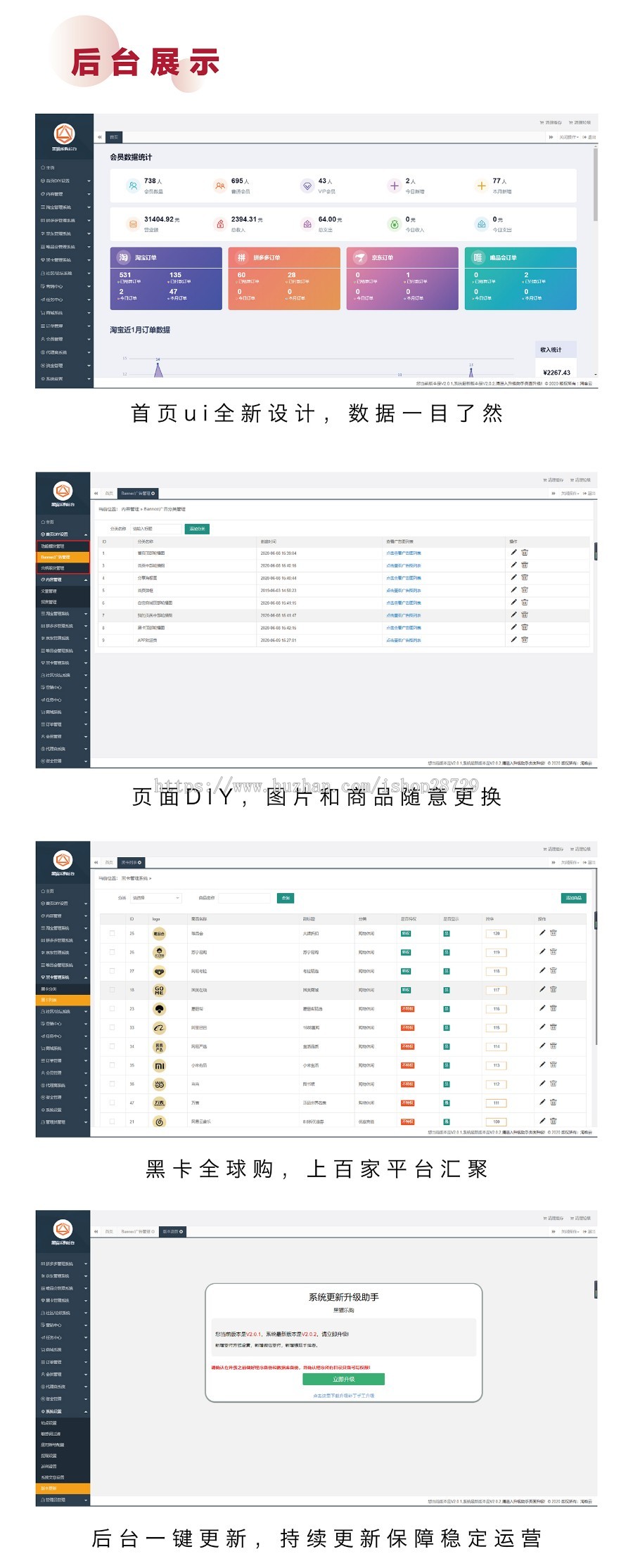Open 功能模块管理 in the Banner screen sidebar

[63, 546]
